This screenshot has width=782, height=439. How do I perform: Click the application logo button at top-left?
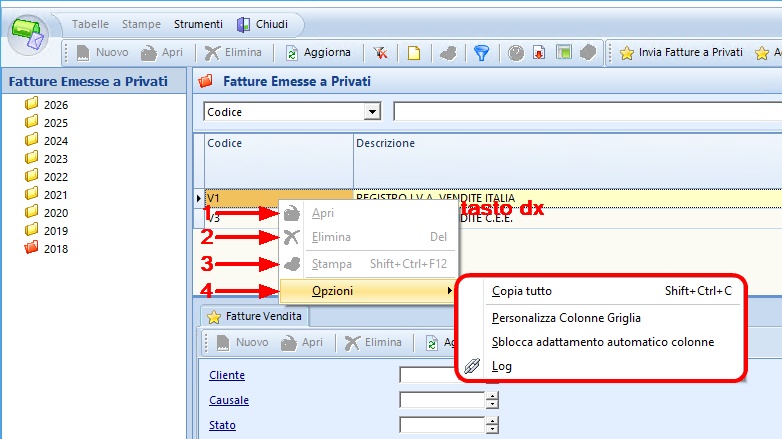29,36
